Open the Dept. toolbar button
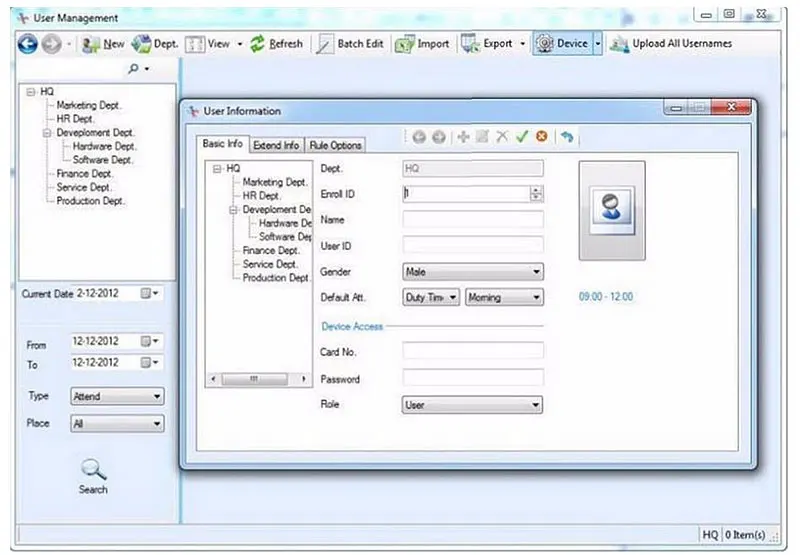 (155, 44)
